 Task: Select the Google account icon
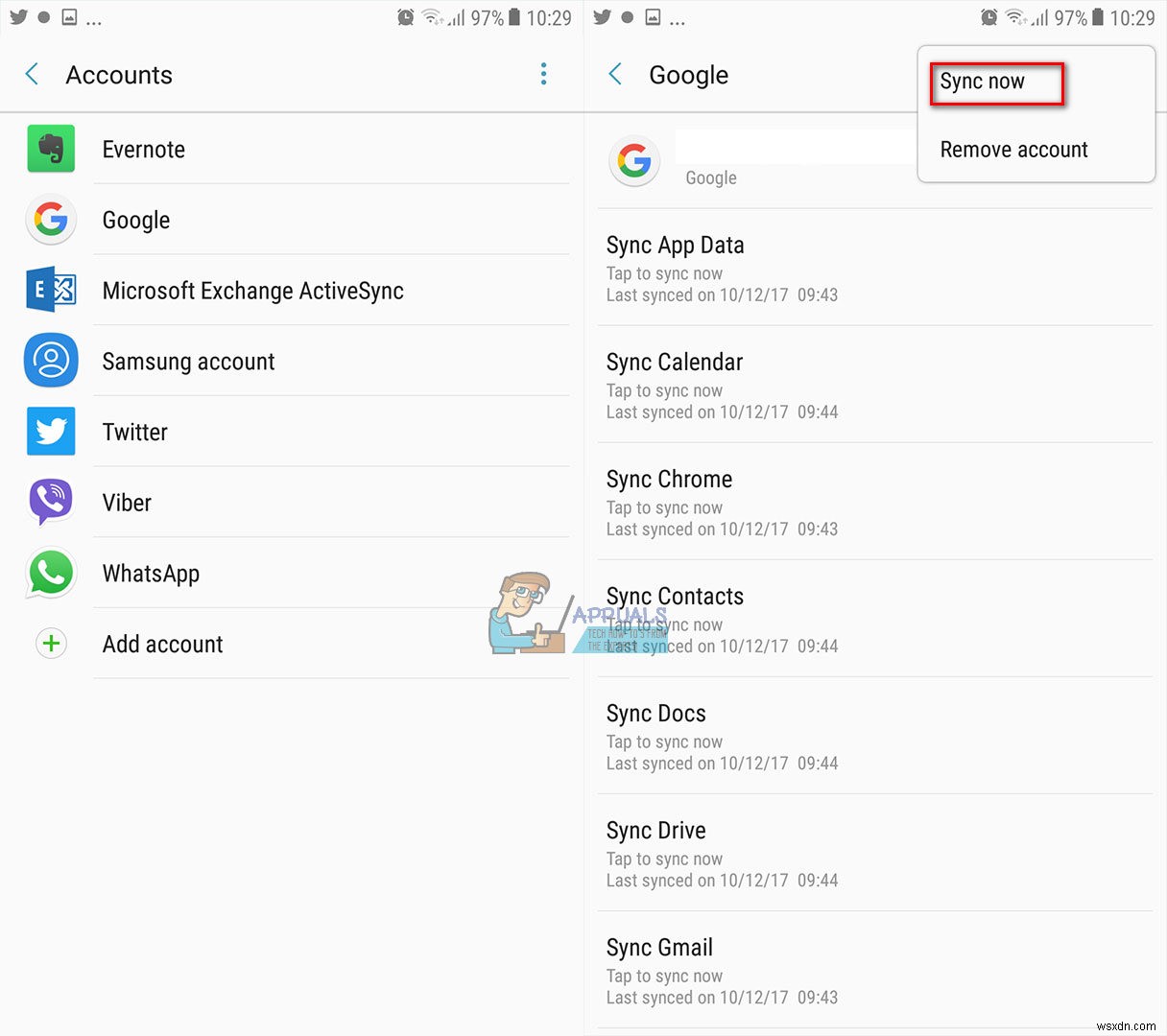click(51, 220)
